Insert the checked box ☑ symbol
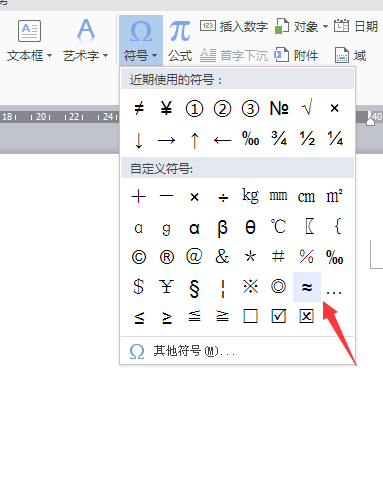Screen dimensions: 383x497 pyautogui.click(x=278, y=316)
